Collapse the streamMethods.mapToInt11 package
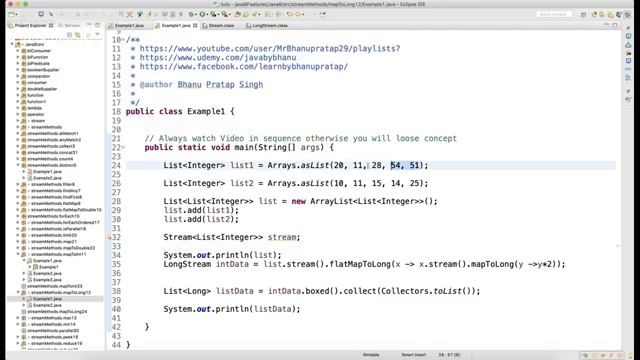 (x=18, y=254)
